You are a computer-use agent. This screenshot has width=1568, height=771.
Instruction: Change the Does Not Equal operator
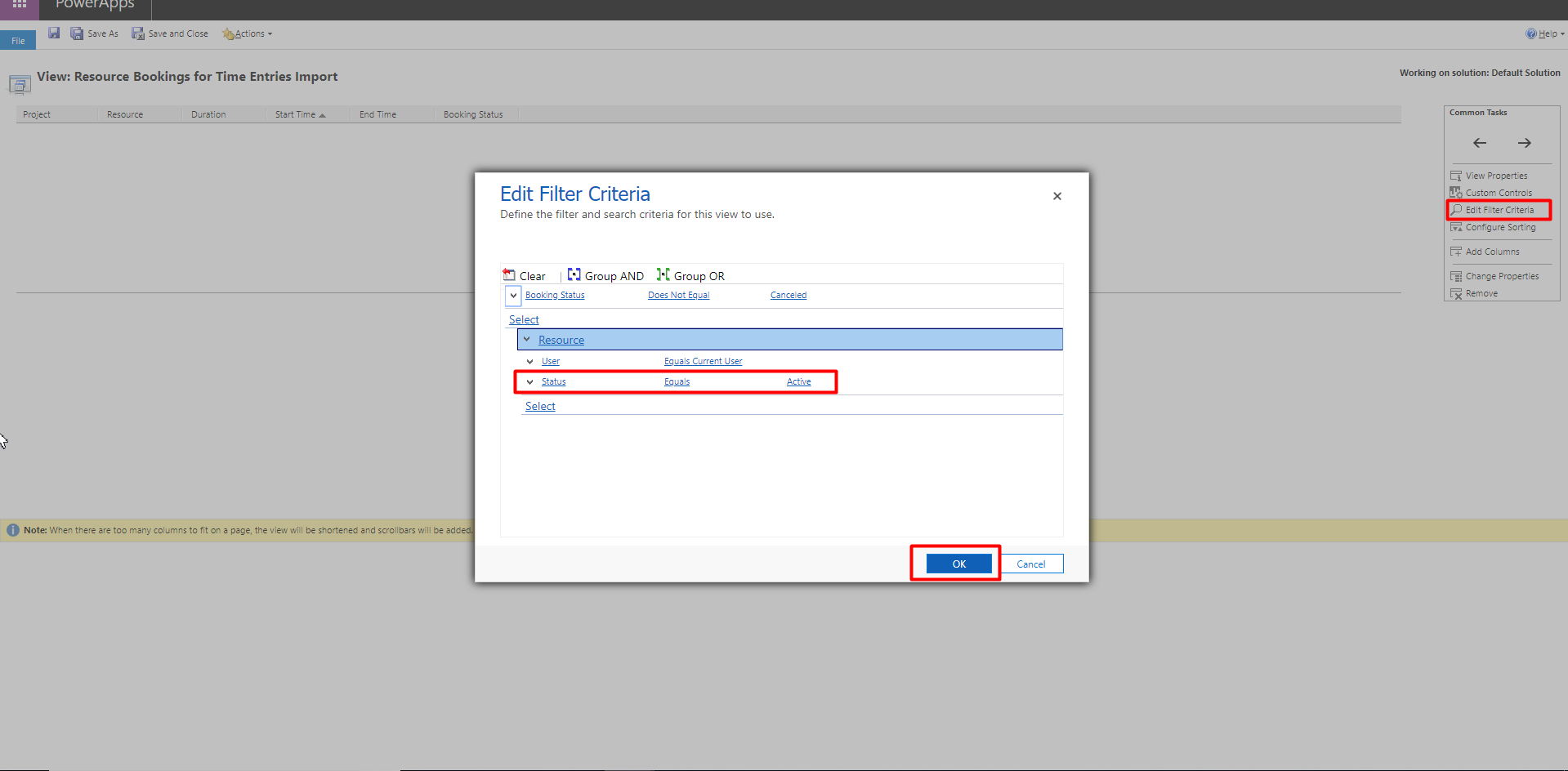[678, 295]
